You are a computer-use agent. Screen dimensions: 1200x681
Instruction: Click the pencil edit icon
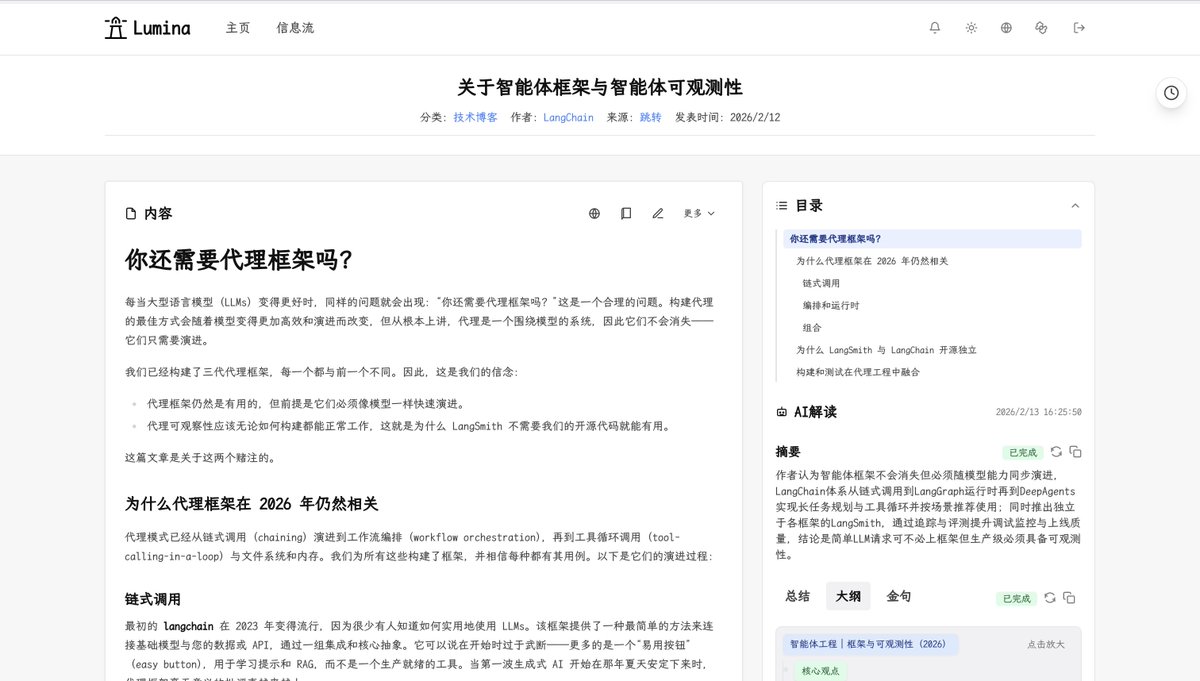[658, 213]
